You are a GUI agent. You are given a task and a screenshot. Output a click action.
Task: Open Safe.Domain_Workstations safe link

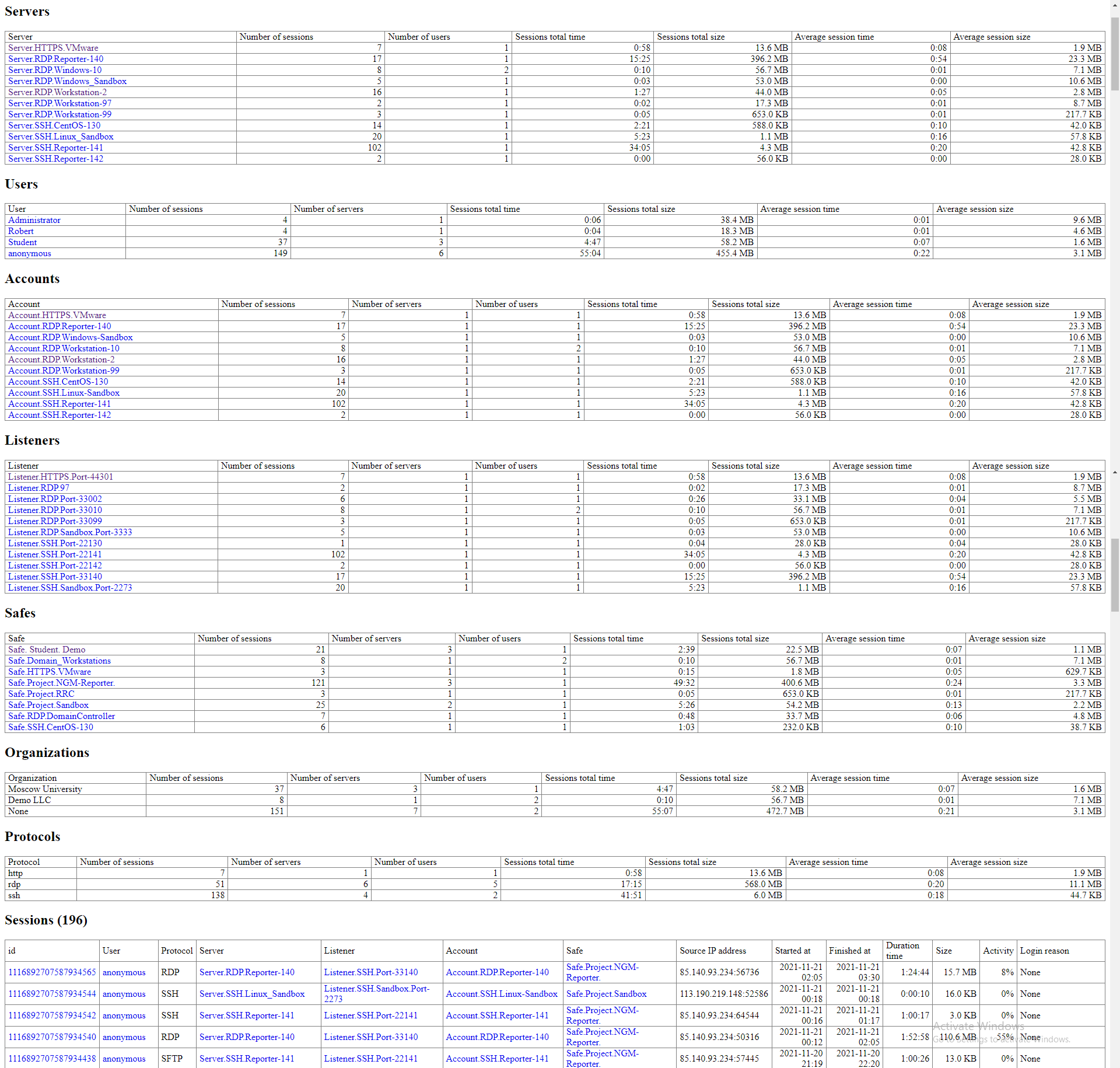tap(60, 661)
